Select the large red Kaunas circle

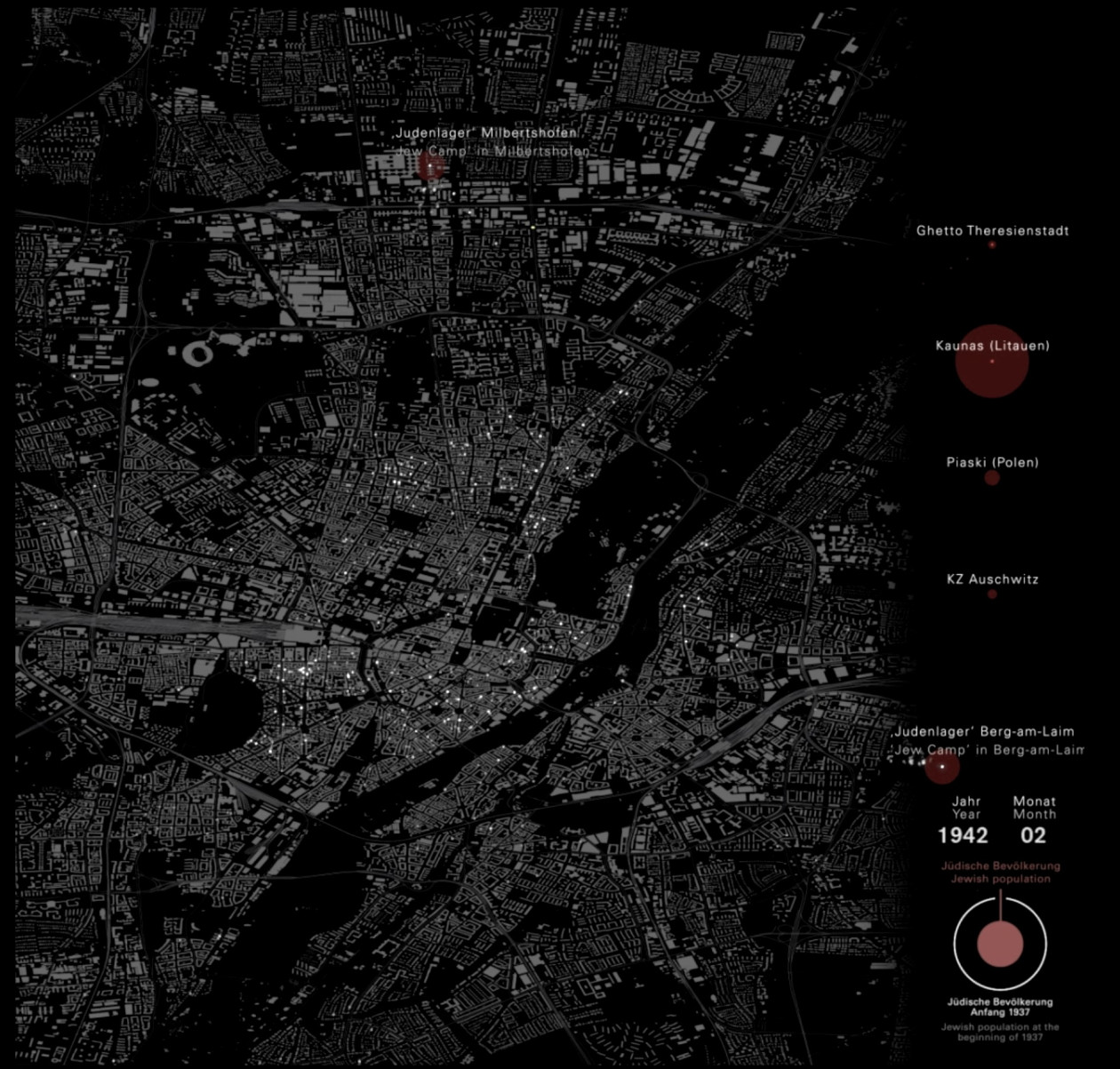pyautogui.click(x=992, y=361)
